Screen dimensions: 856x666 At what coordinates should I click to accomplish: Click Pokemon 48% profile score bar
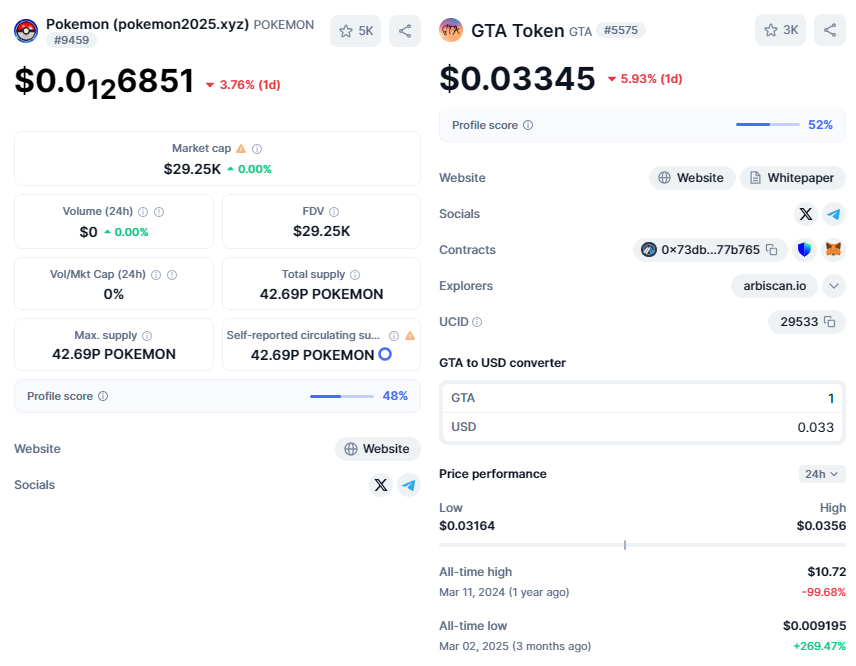342,396
